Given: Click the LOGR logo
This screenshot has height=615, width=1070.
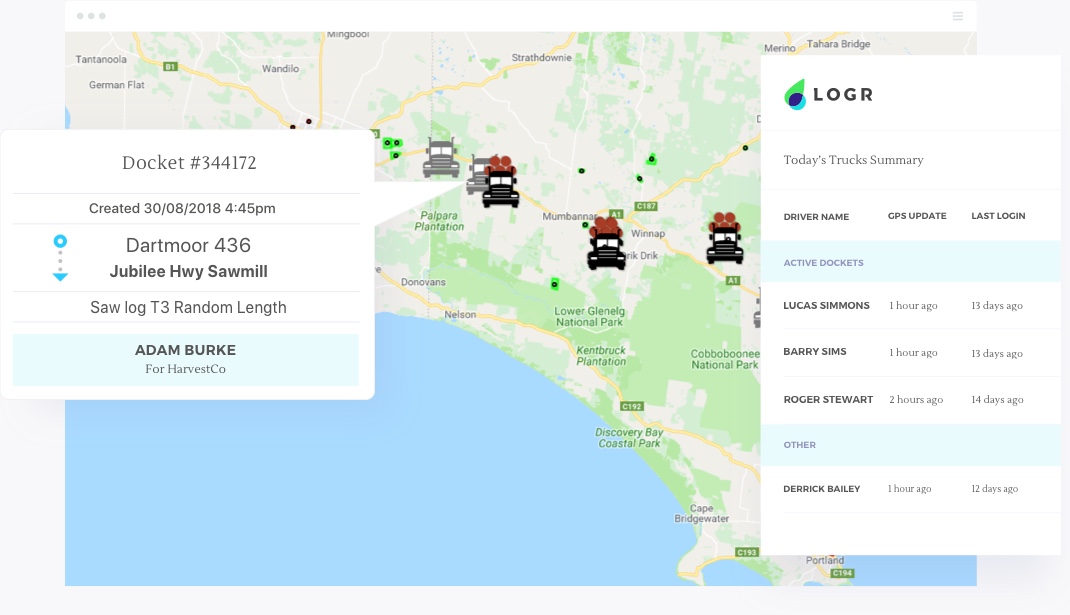Looking at the screenshot, I should (x=828, y=94).
